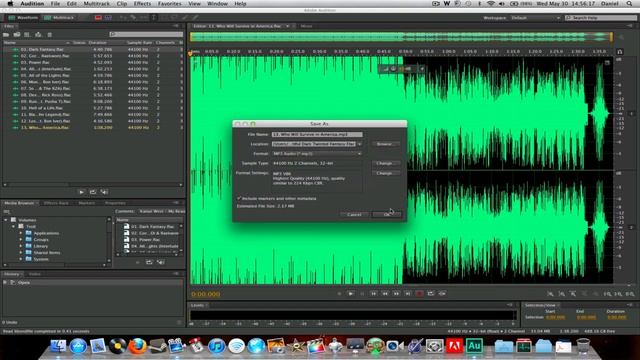Collapse the Volumes tree node
The image size is (640, 360).
coord(6,220)
